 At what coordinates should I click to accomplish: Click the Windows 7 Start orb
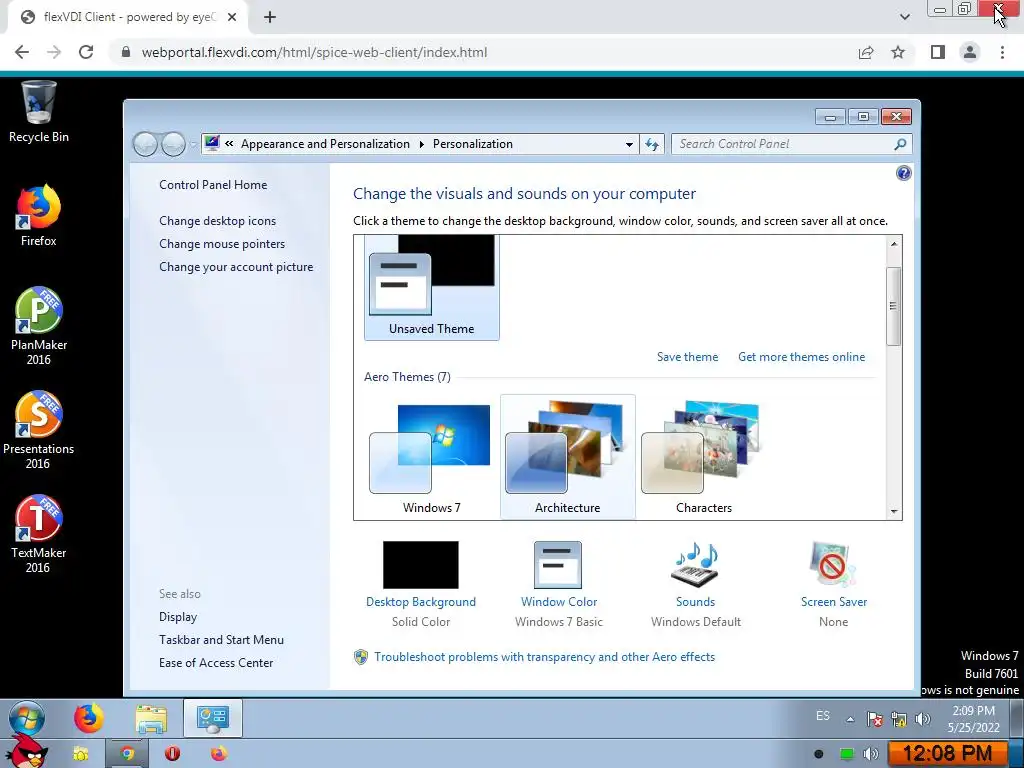pos(27,718)
